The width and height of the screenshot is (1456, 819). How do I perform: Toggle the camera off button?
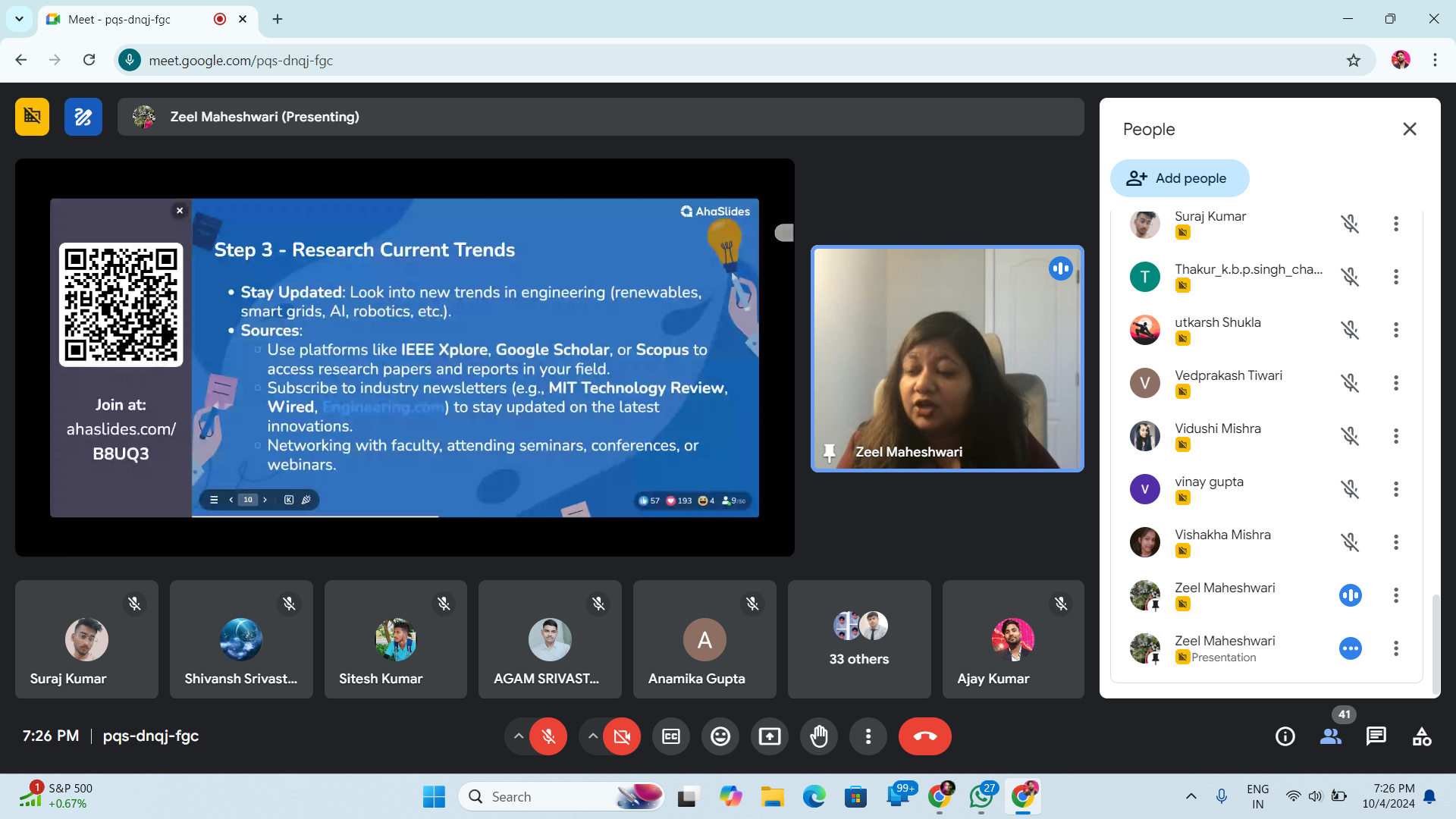(x=622, y=736)
